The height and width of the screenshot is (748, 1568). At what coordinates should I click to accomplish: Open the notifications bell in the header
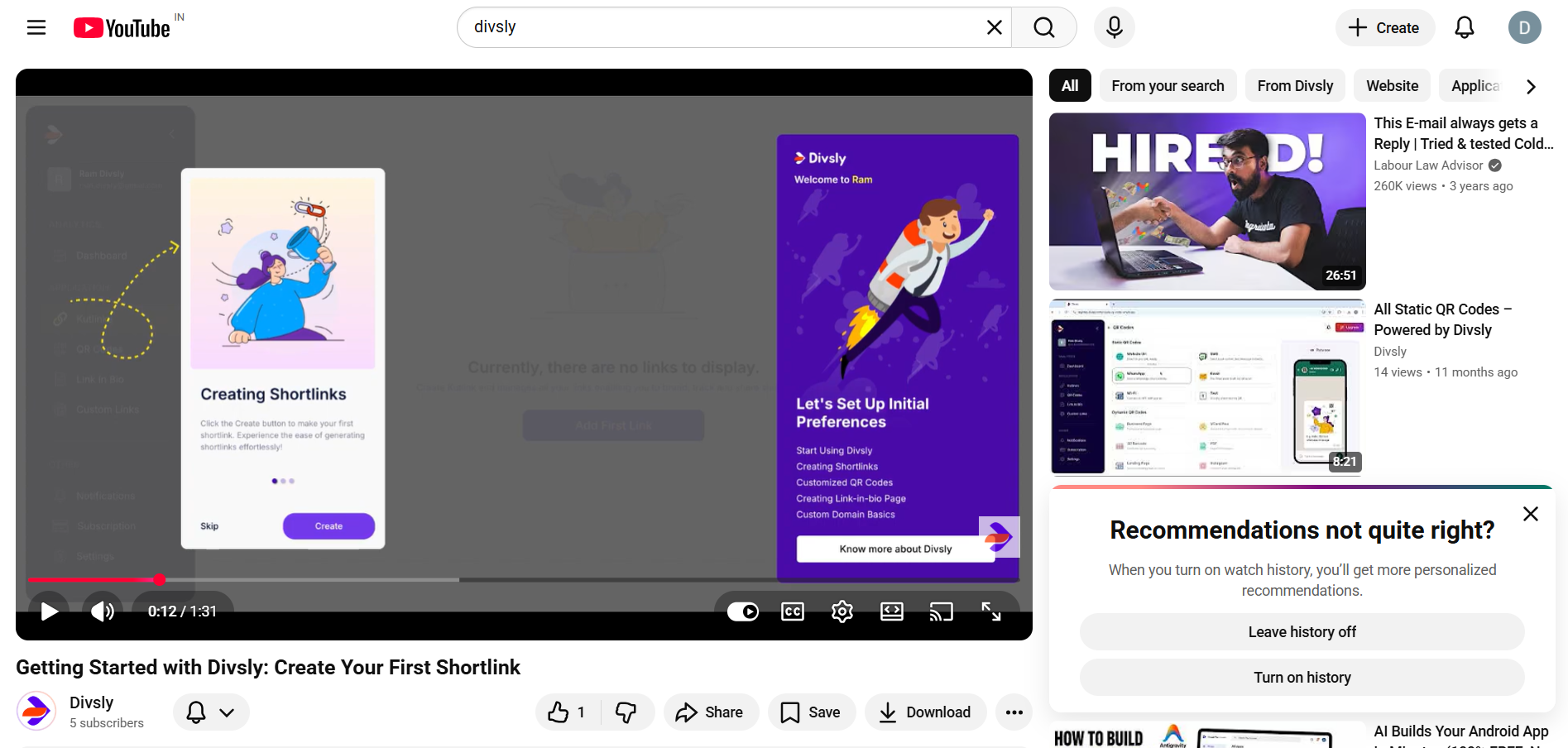coord(1465,27)
